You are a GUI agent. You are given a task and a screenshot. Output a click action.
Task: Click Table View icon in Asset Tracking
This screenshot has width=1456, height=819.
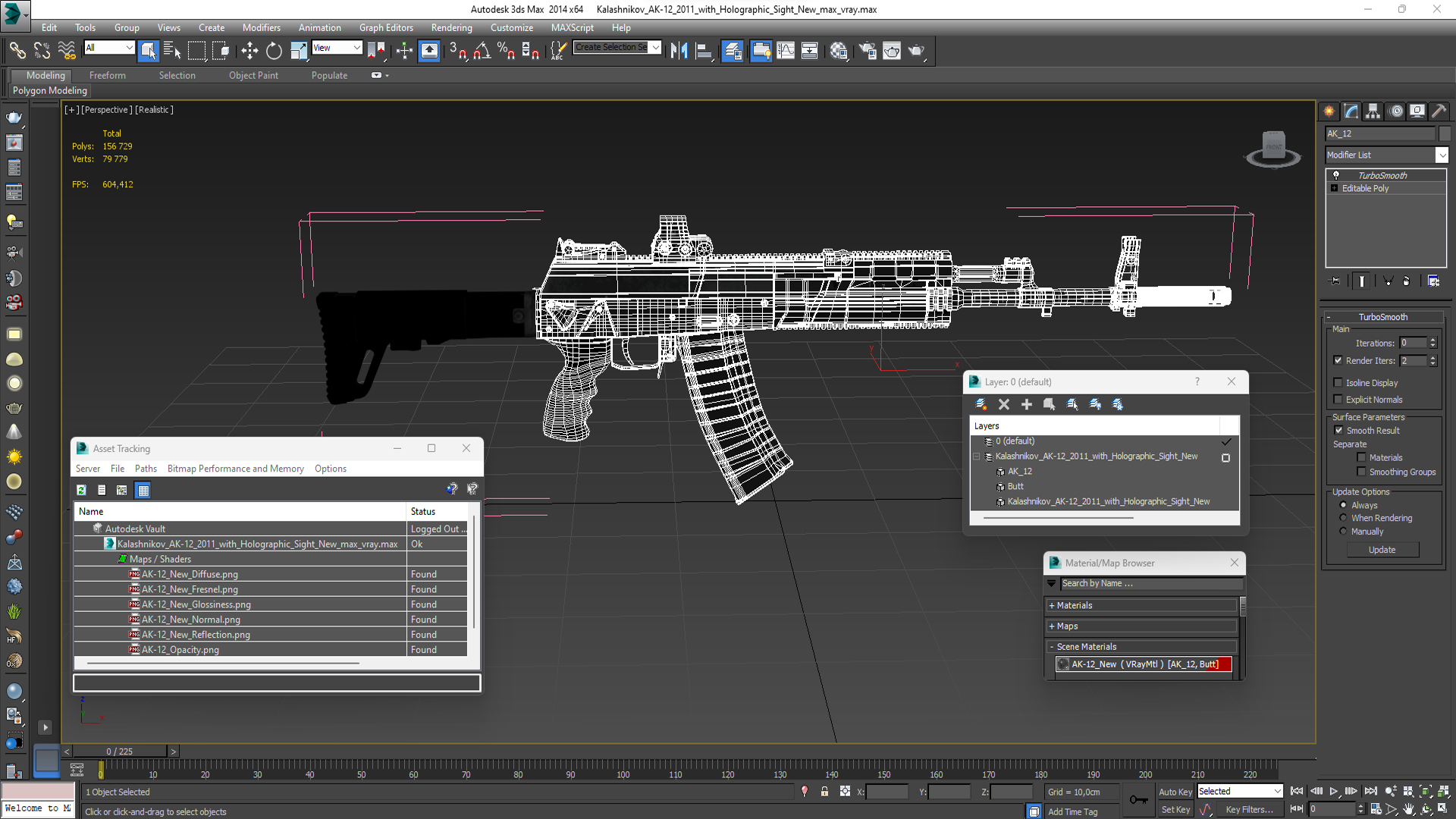pyautogui.click(x=143, y=490)
